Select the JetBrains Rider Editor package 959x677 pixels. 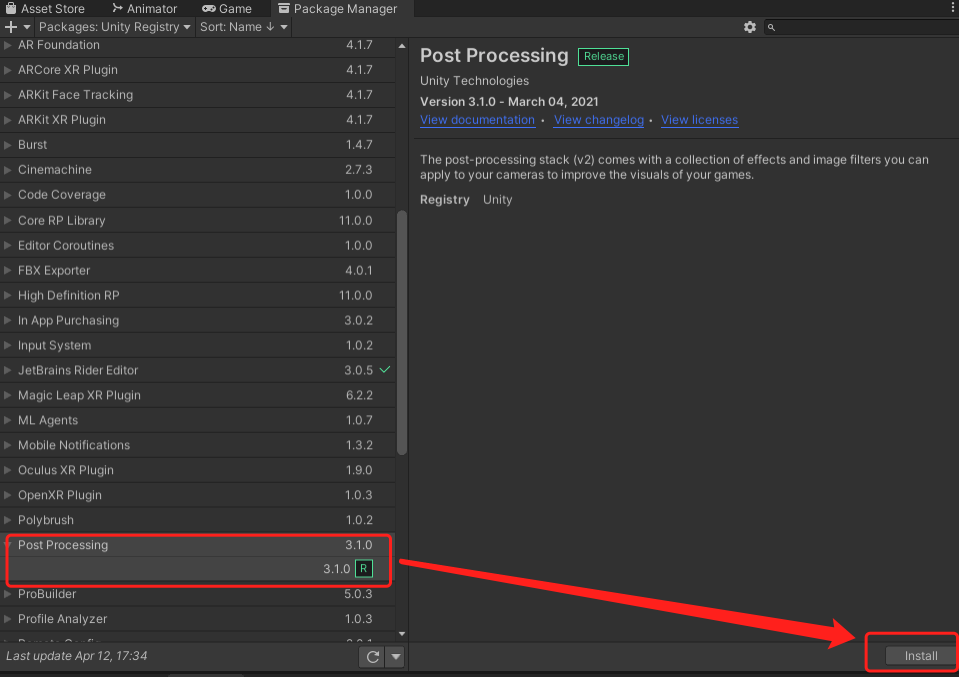click(x=198, y=371)
